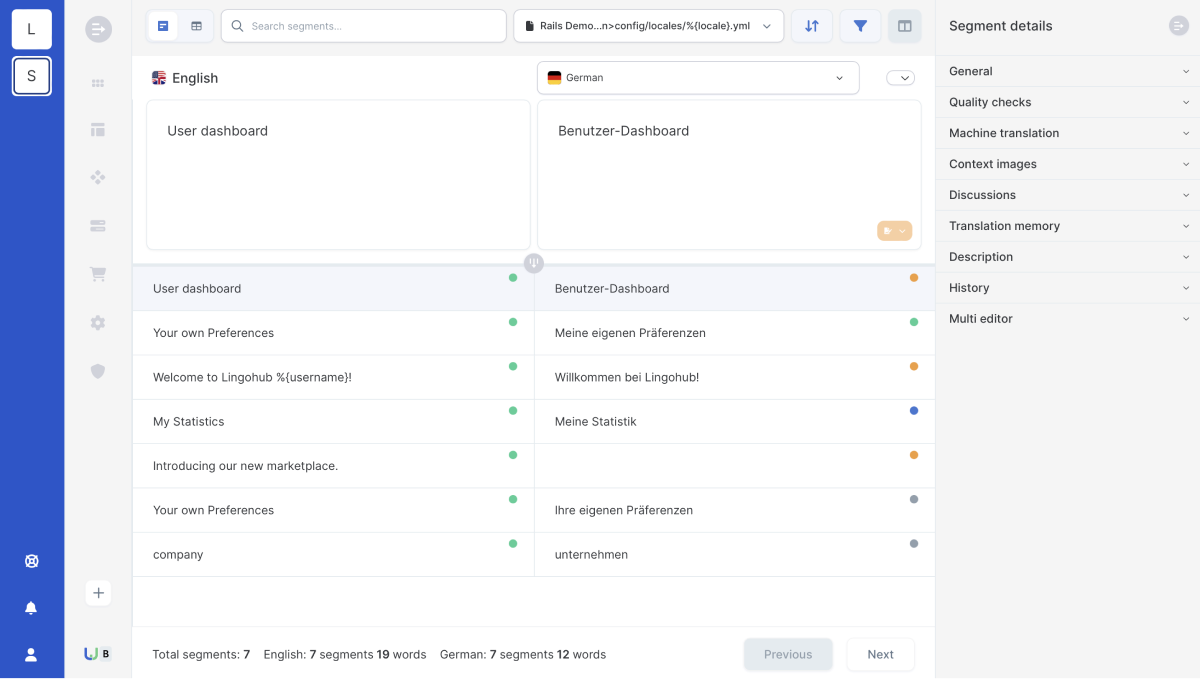Collapse the Segment details panel icon

tap(1179, 26)
